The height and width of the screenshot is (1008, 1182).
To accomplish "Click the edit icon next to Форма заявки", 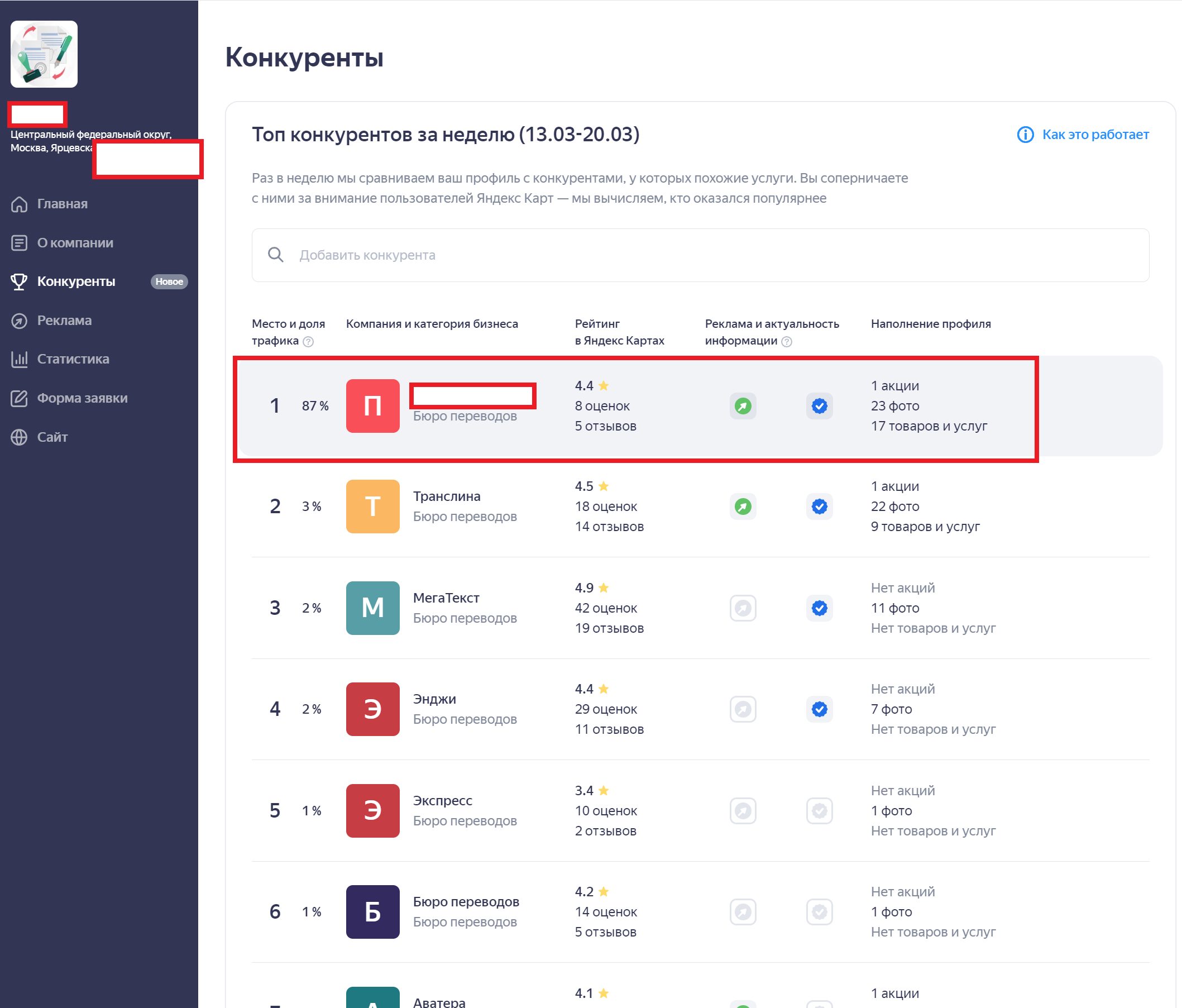I will click(x=20, y=398).
